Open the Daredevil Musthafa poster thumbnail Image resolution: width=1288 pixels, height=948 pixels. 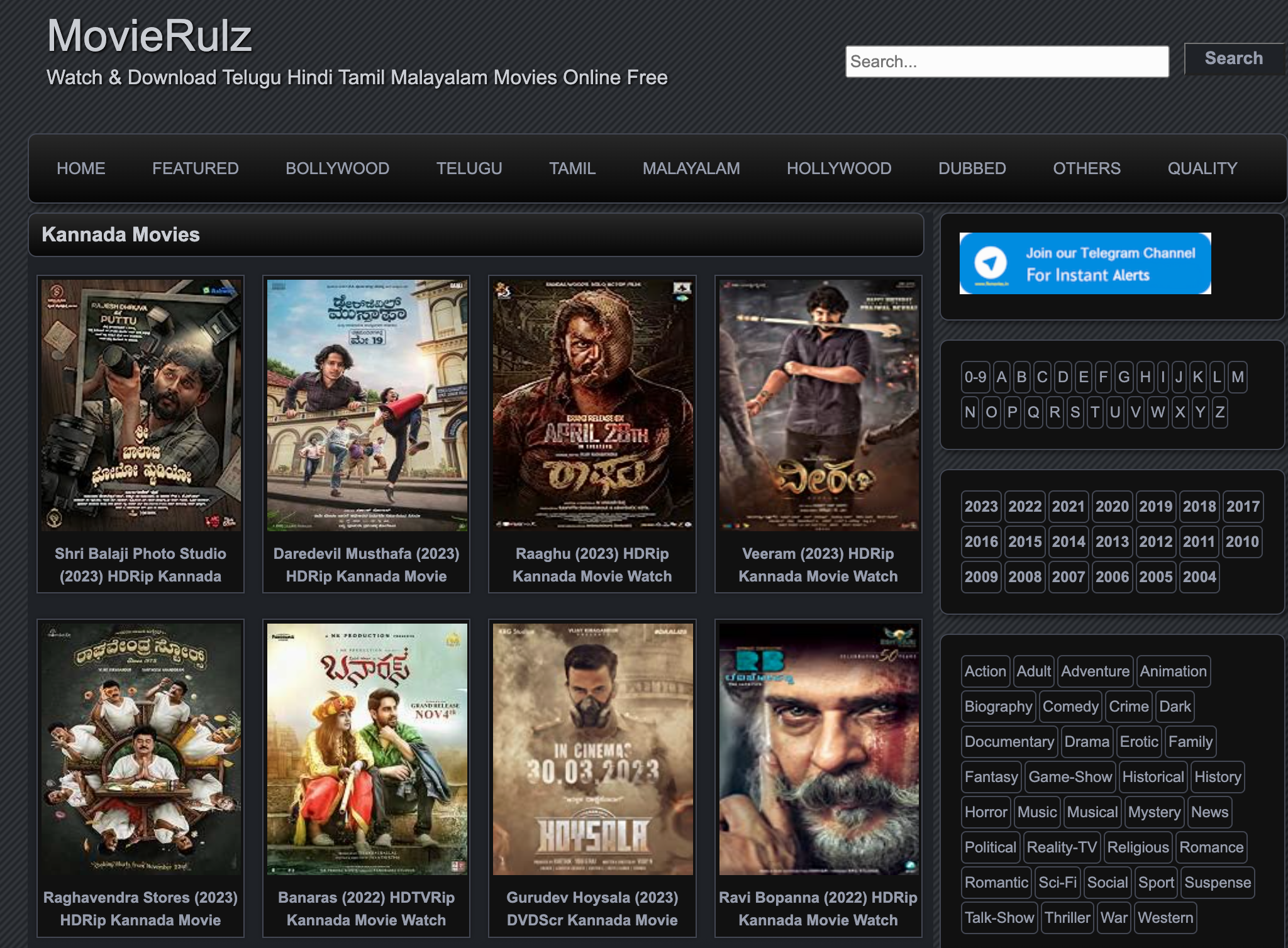pos(367,405)
